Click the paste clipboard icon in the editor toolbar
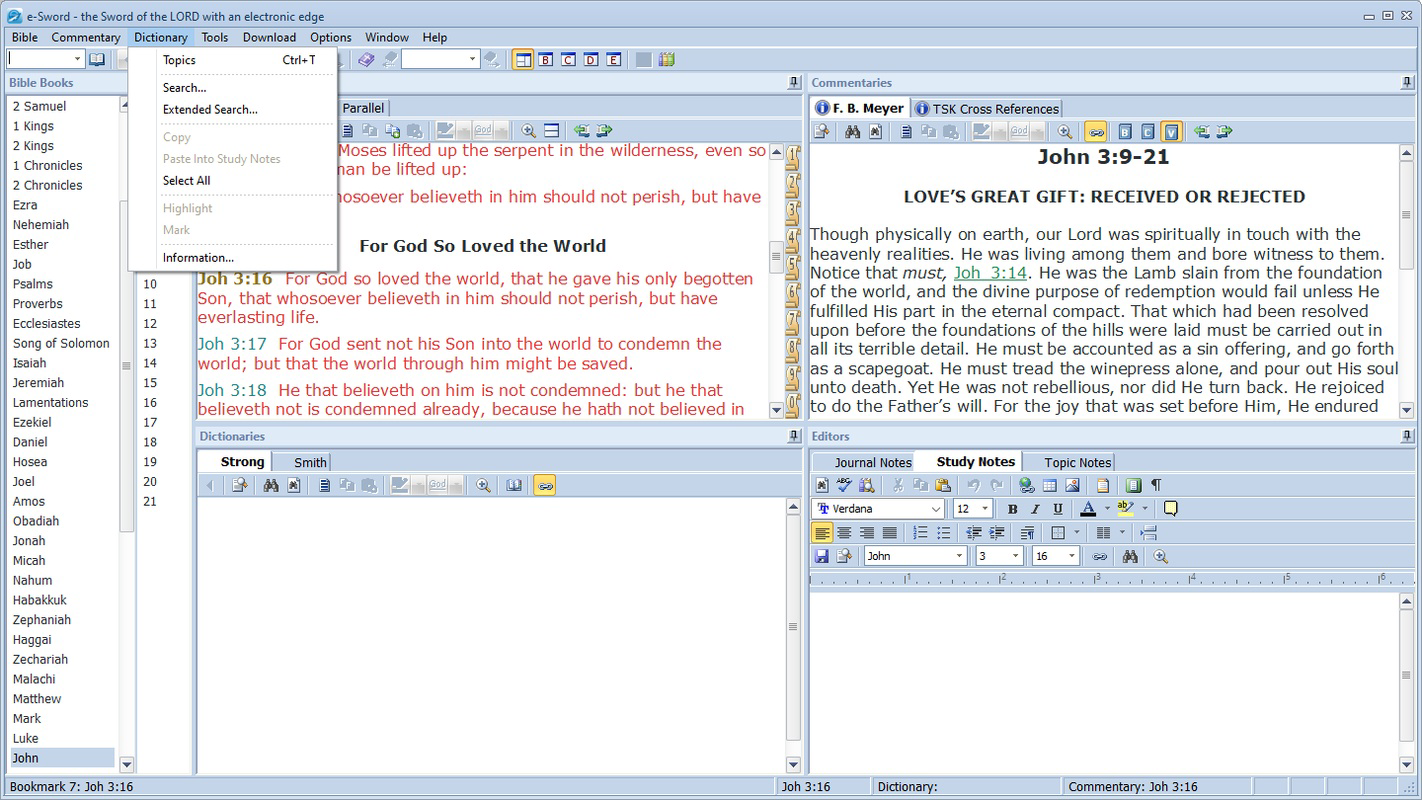 (943, 485)
